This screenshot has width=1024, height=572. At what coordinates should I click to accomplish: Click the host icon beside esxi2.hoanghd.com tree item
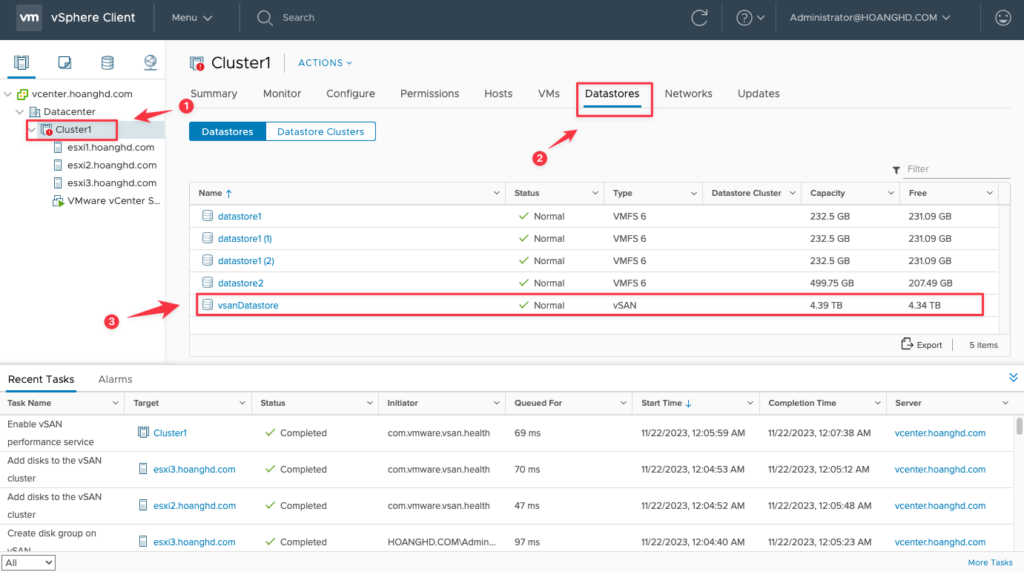pyautogui.click(x=58, y=165)
